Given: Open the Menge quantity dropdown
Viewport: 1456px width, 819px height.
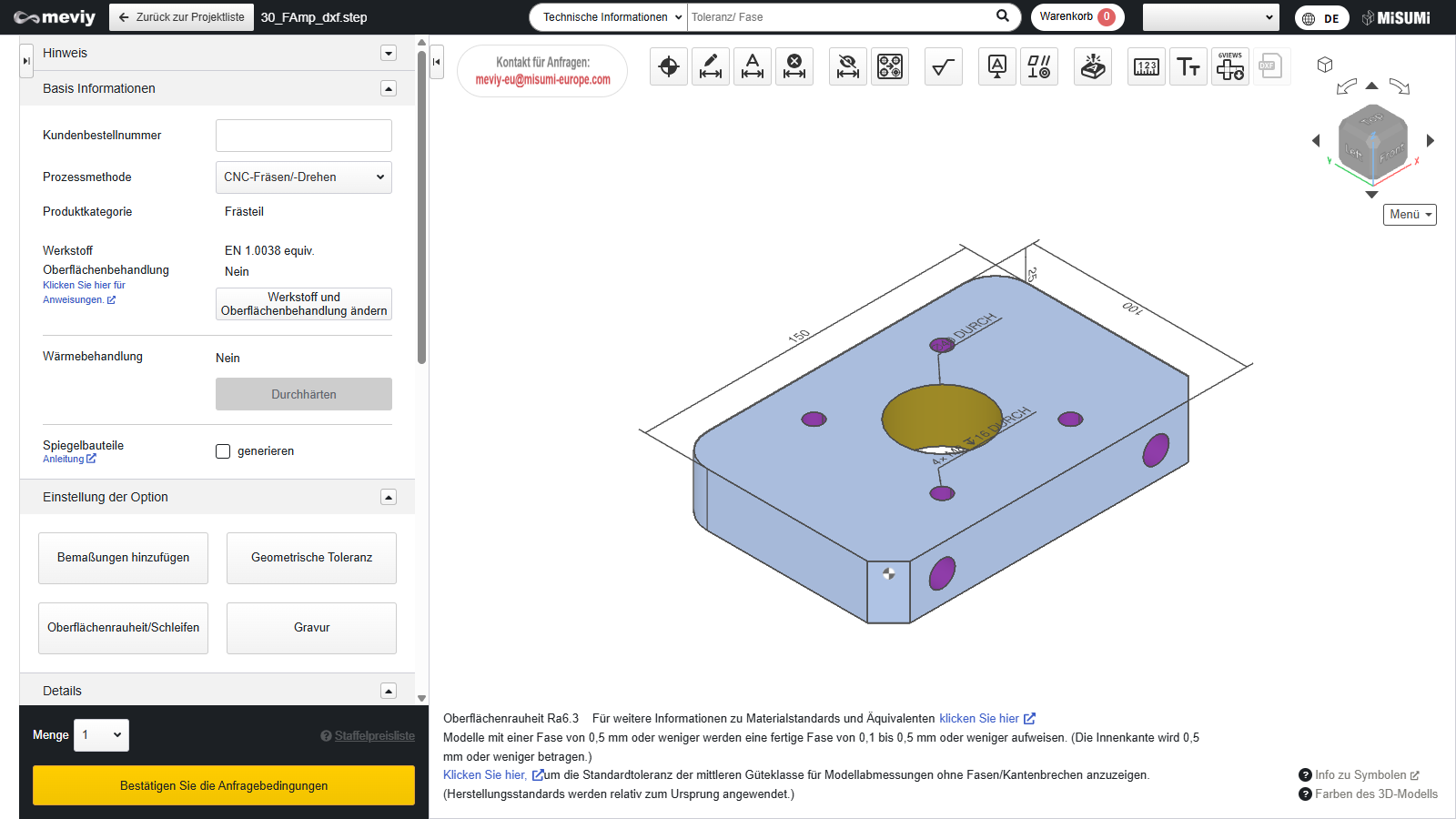Looking at the screenshot, I should pyautogui.click(x=102, y=735).
